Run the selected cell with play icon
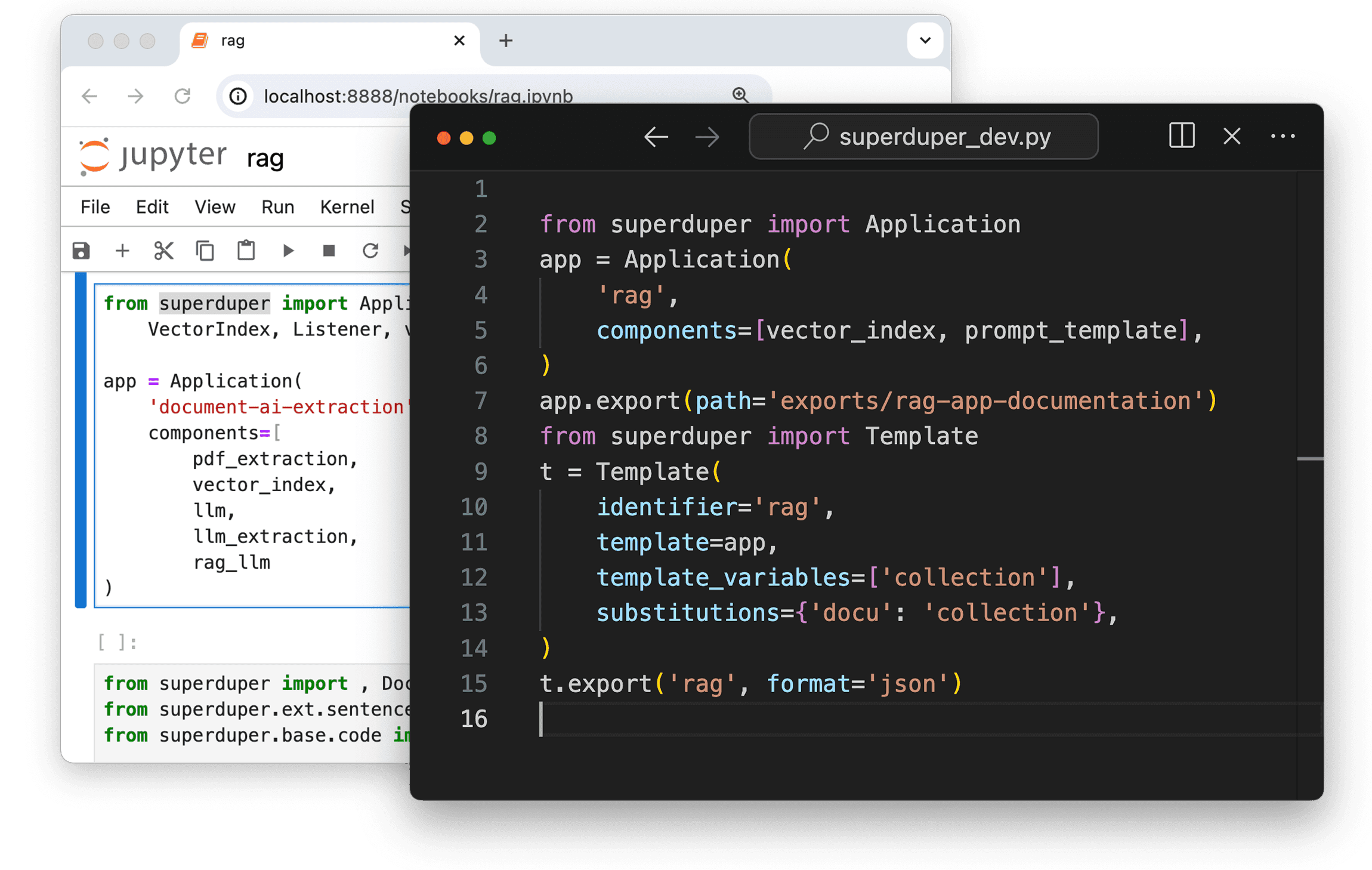The height and width of the screenshot is (870, 1372). pos(288,251)
